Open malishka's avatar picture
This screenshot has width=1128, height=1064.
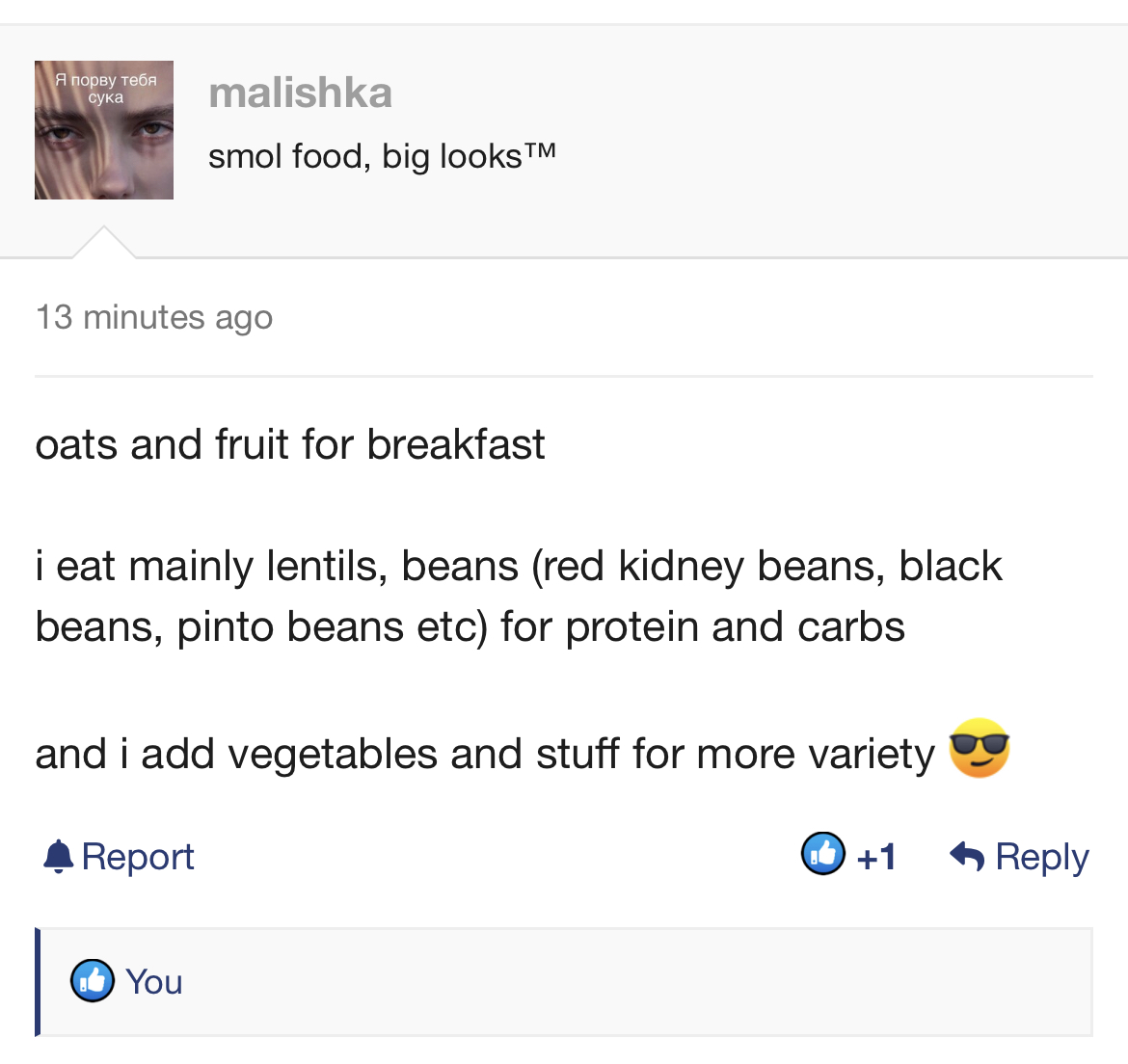point(103,130)
